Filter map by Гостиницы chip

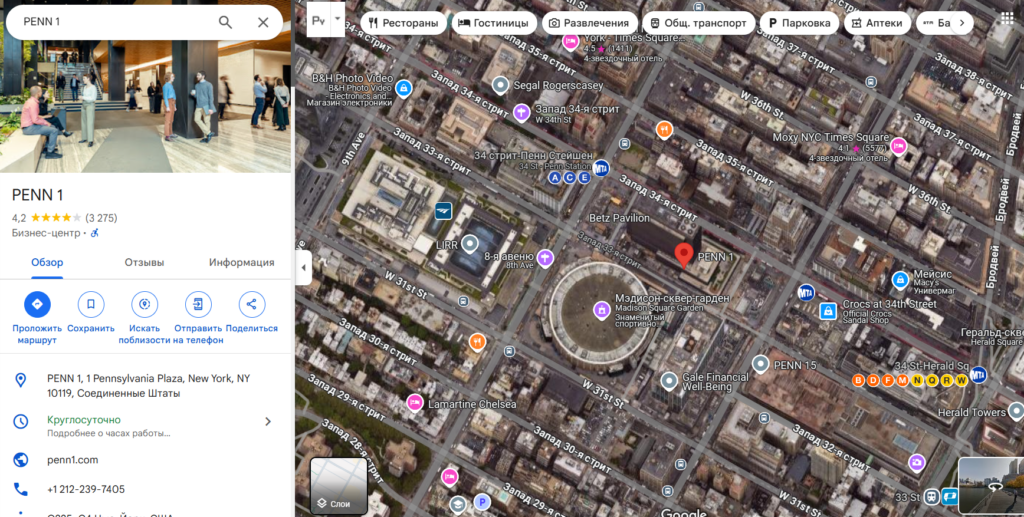click(x=491, y=23)
